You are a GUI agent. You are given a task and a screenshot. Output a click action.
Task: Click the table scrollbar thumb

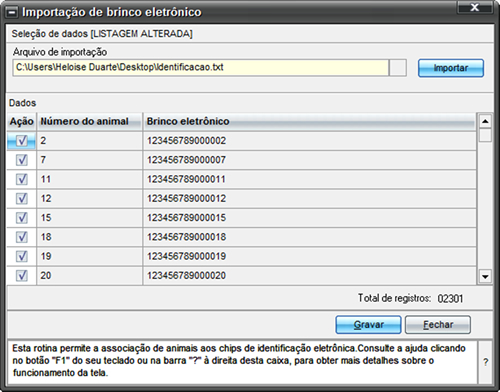(x=485, y=135)
